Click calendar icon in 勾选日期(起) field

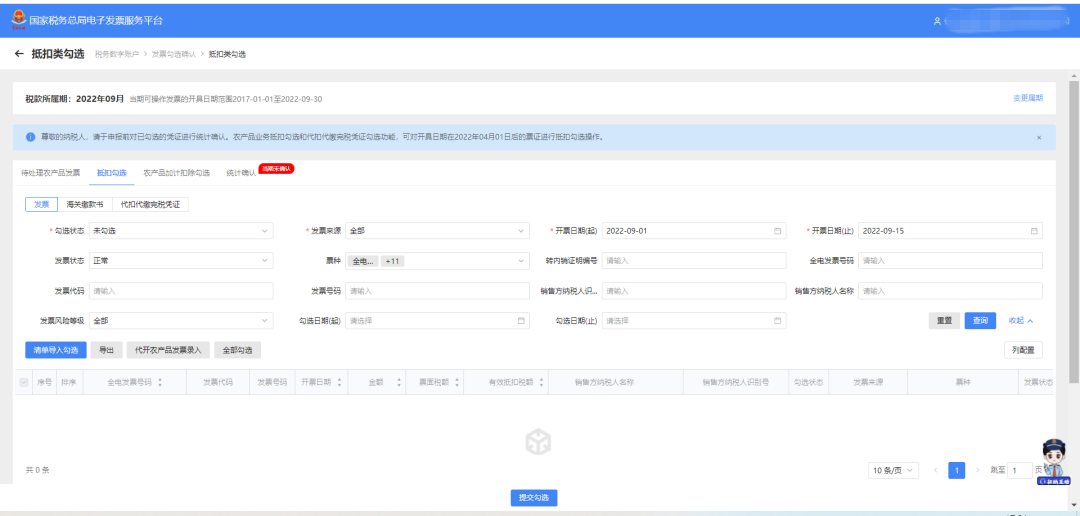pyautogui.click(x=521, y=321)
